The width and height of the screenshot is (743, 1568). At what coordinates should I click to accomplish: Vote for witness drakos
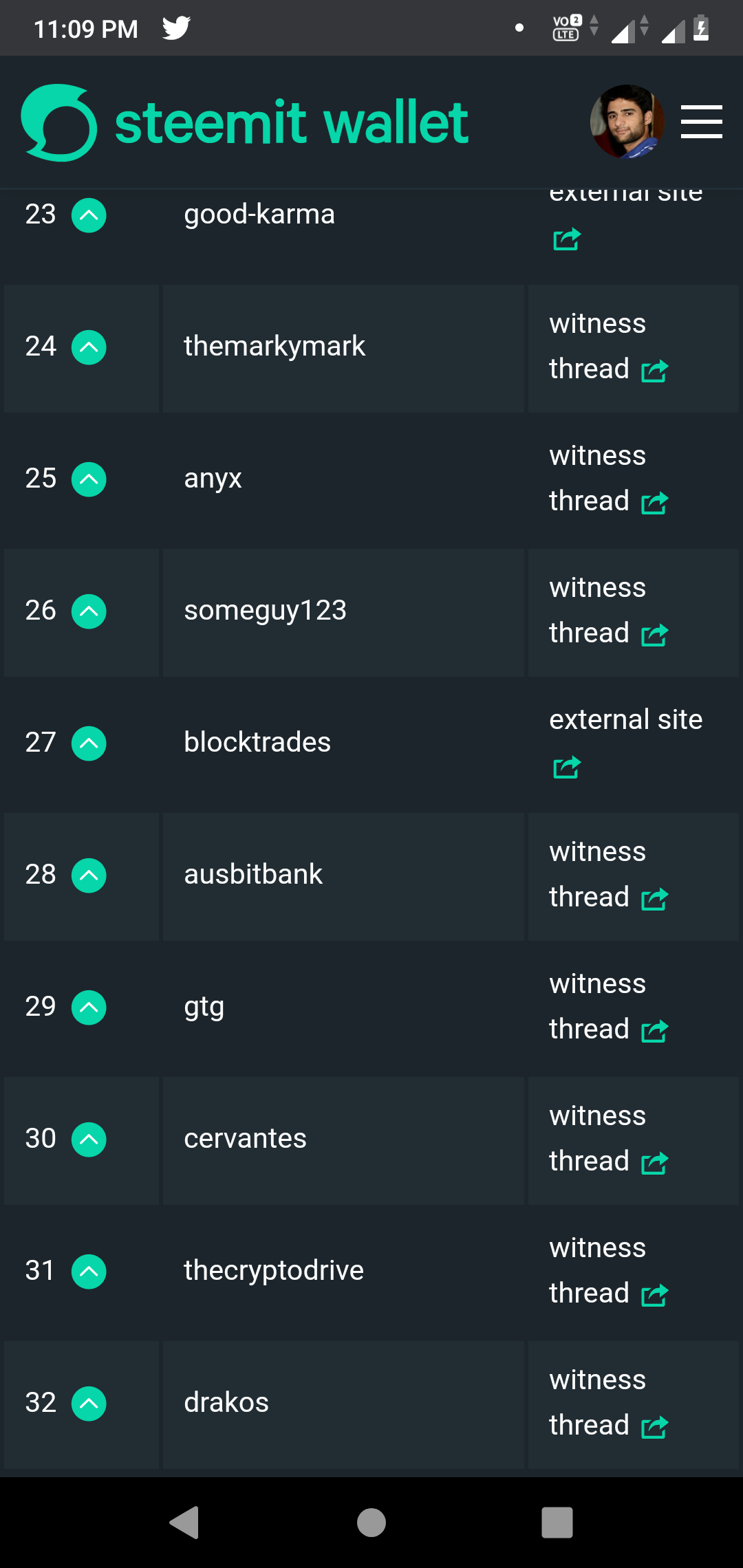89,1404
